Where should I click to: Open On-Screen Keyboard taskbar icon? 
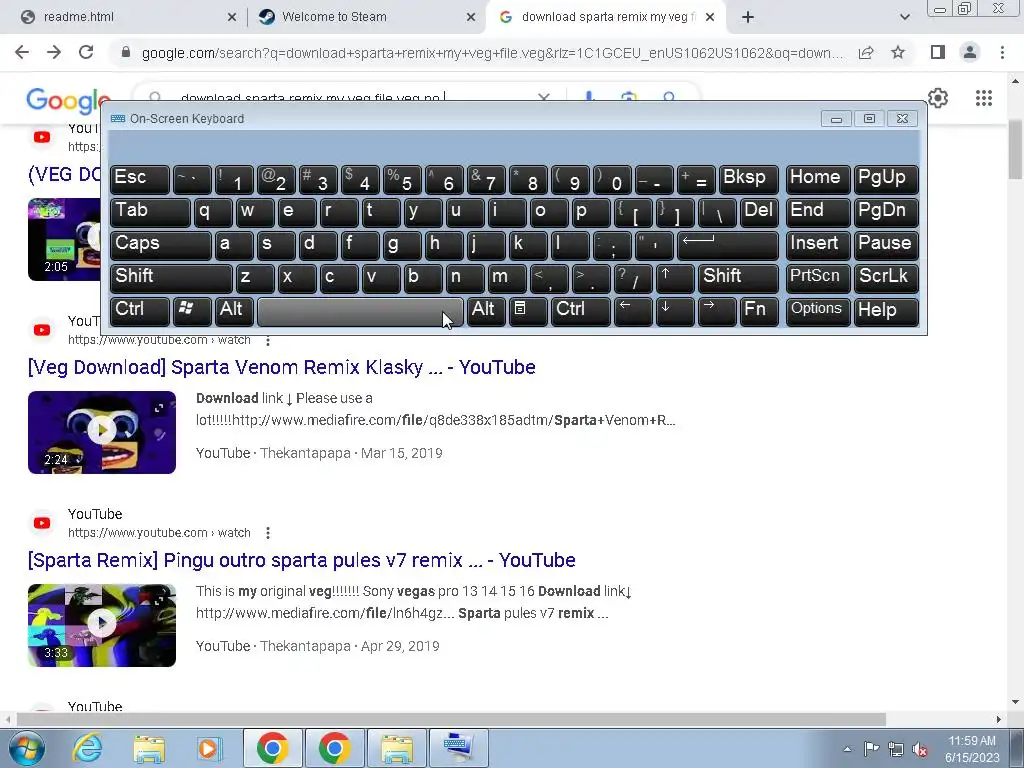click(x=457, y=748)
